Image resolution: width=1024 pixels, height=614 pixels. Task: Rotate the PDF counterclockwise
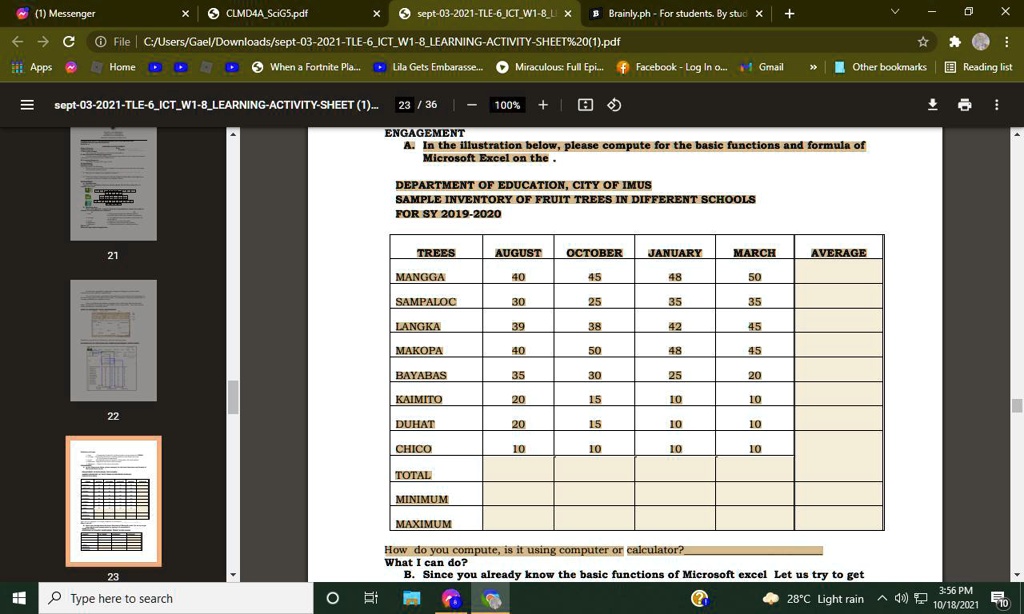click(614, 105)
